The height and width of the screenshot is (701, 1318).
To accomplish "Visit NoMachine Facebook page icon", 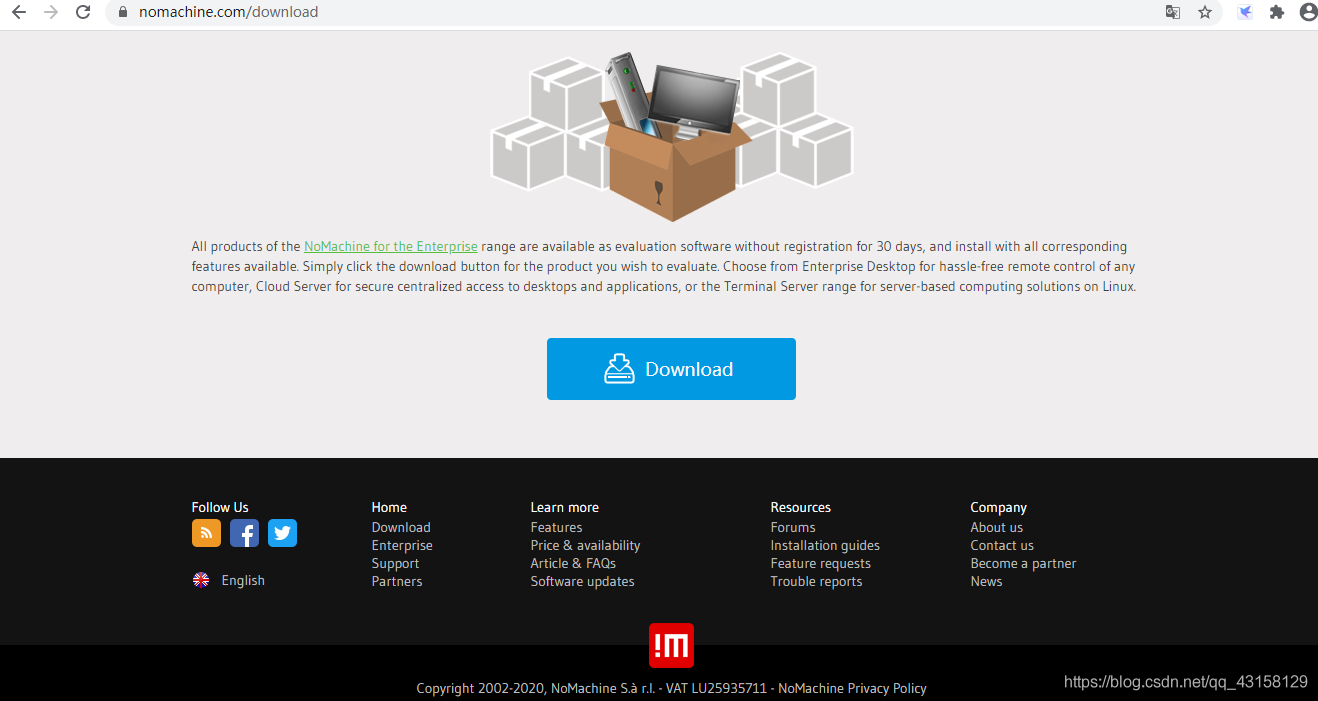I will point(244,533).
